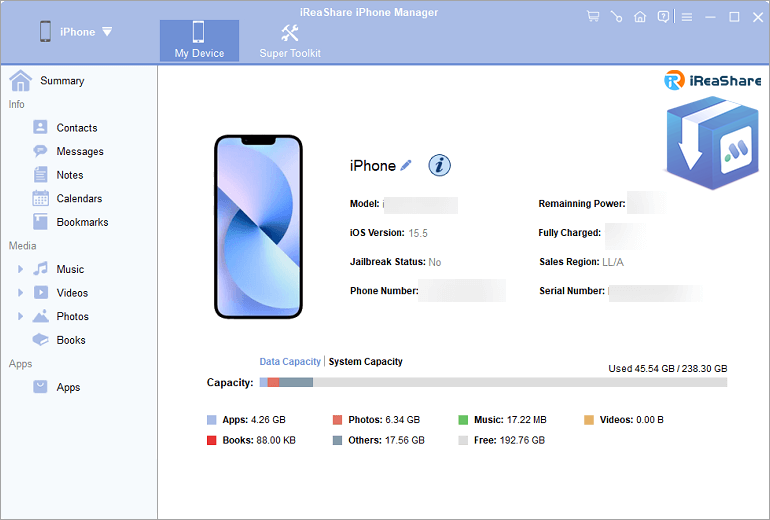
Task: Click the key register icon
Action: click(x=616, y=17)
